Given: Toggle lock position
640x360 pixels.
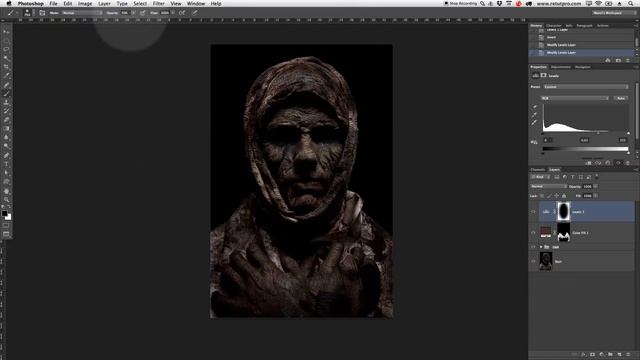Looking at the screenshot, I should click(557, 196).
